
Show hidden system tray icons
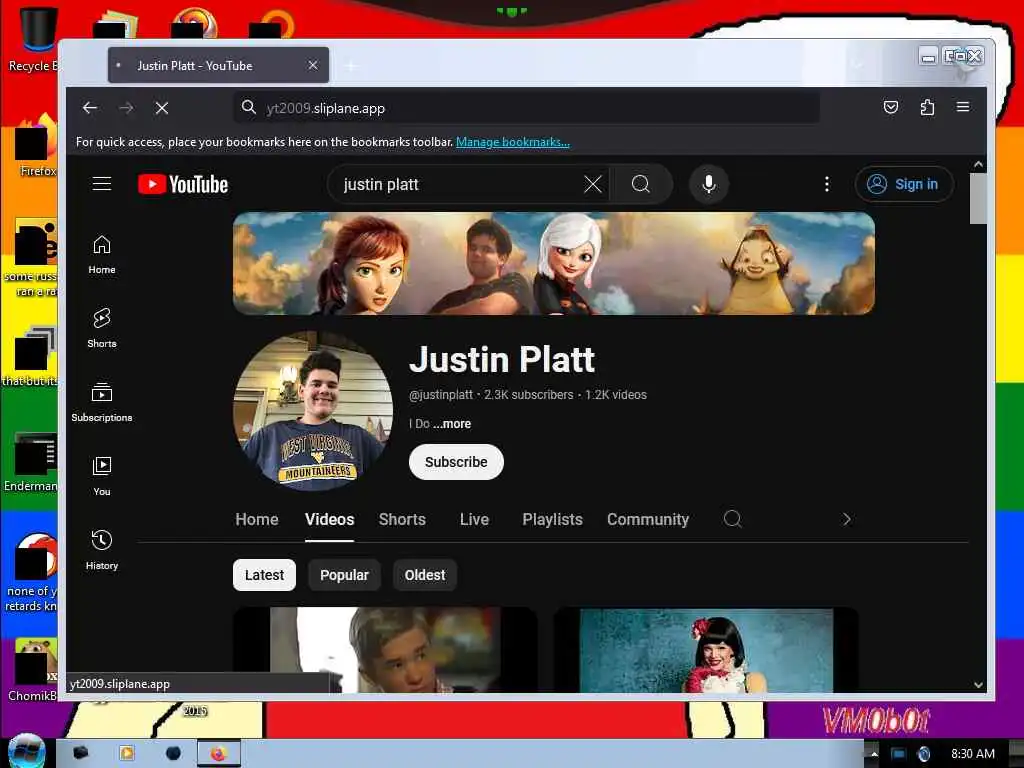pyautogui.click(x=874, y=754)
